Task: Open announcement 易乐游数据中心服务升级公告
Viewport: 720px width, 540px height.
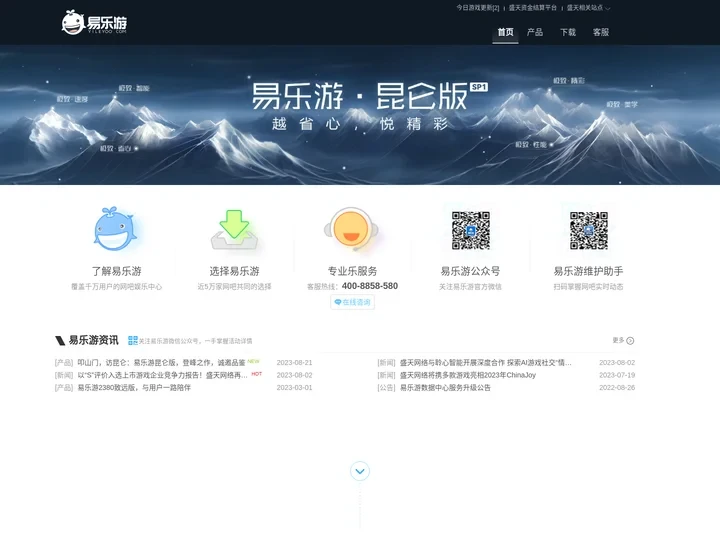Action: pos(445,388)
